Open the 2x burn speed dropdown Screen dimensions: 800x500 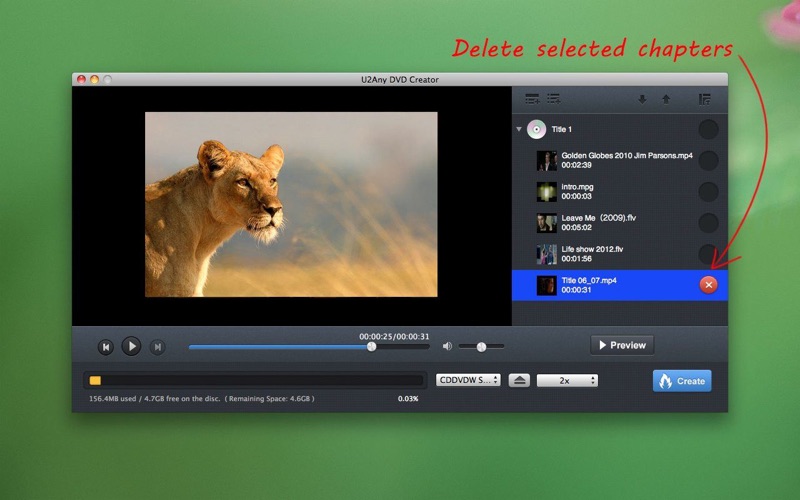567,380
